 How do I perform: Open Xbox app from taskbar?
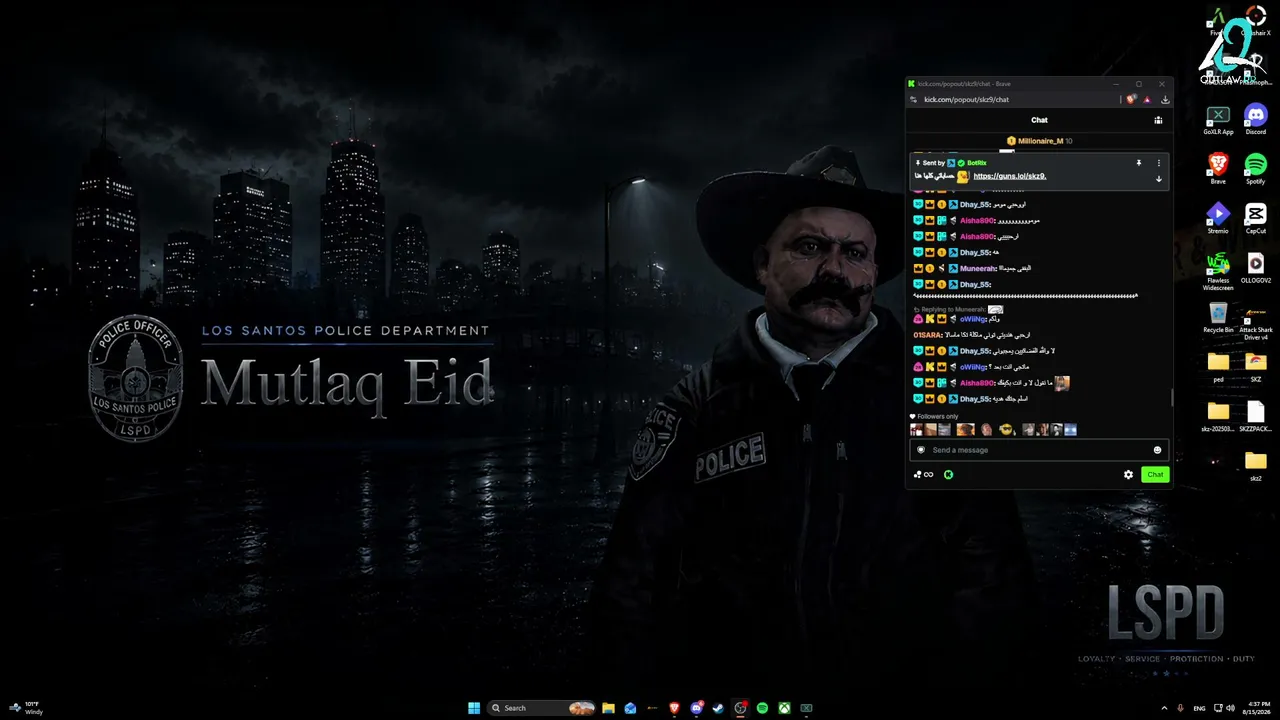click(784, 708)
